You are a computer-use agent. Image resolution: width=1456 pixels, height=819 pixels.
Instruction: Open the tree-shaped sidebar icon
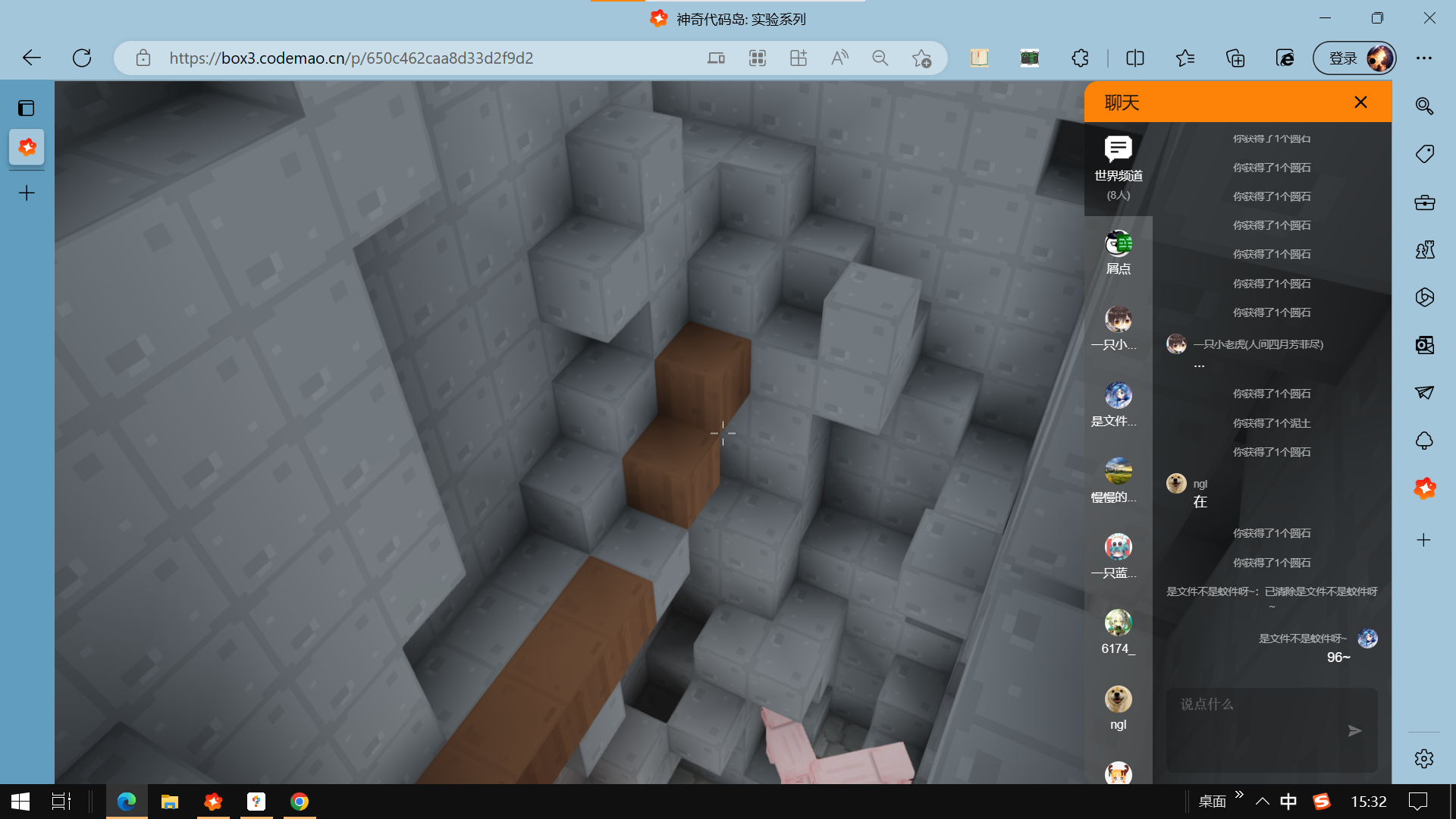tap(1424, 441)
